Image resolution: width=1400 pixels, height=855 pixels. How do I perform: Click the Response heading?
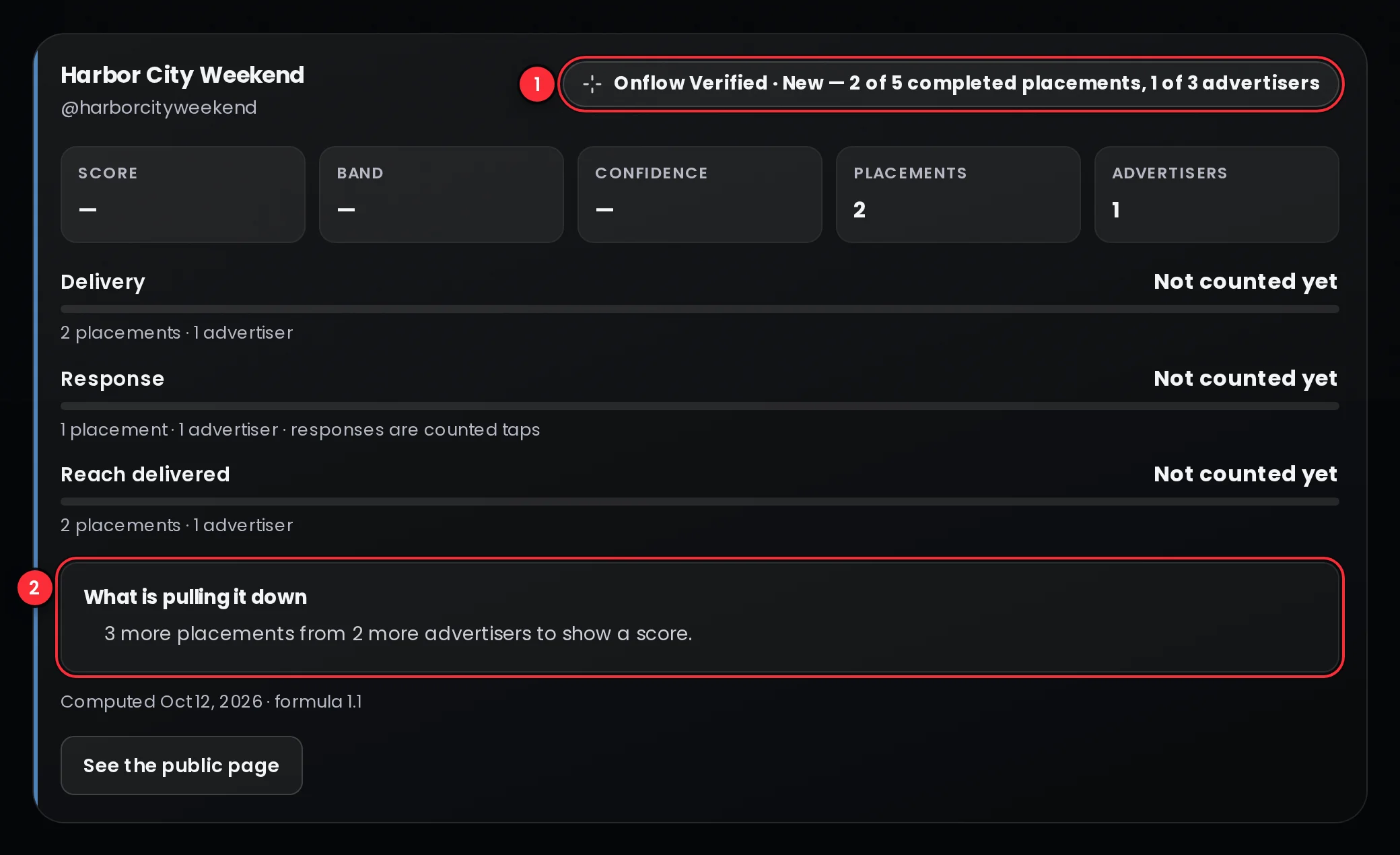point(112,379)
